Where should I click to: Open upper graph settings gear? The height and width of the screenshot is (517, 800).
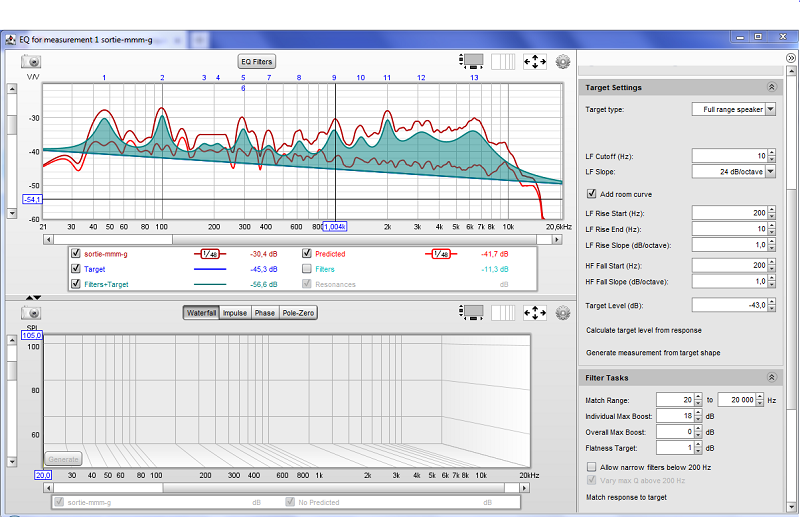point(563,62)
